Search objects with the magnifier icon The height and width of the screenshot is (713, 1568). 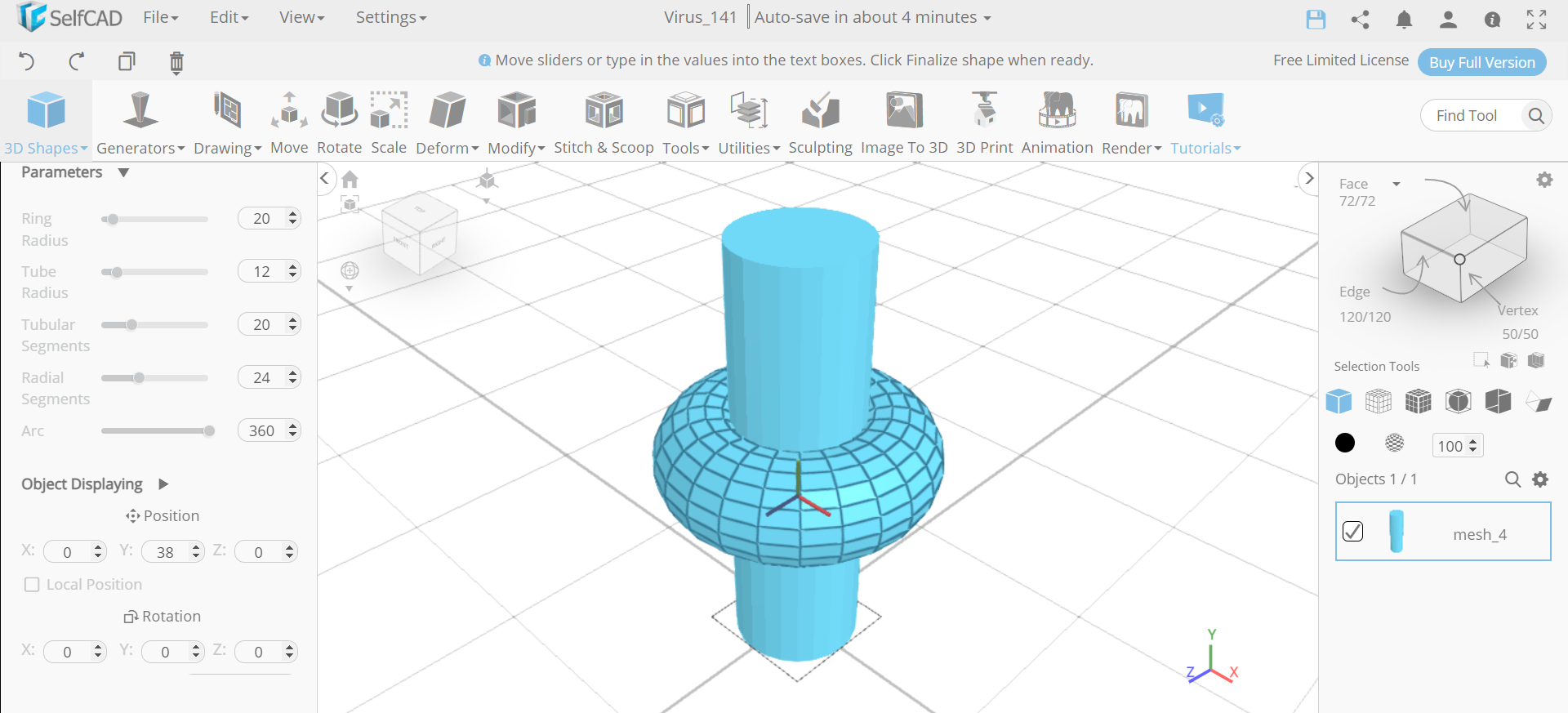pos(1512,479)
